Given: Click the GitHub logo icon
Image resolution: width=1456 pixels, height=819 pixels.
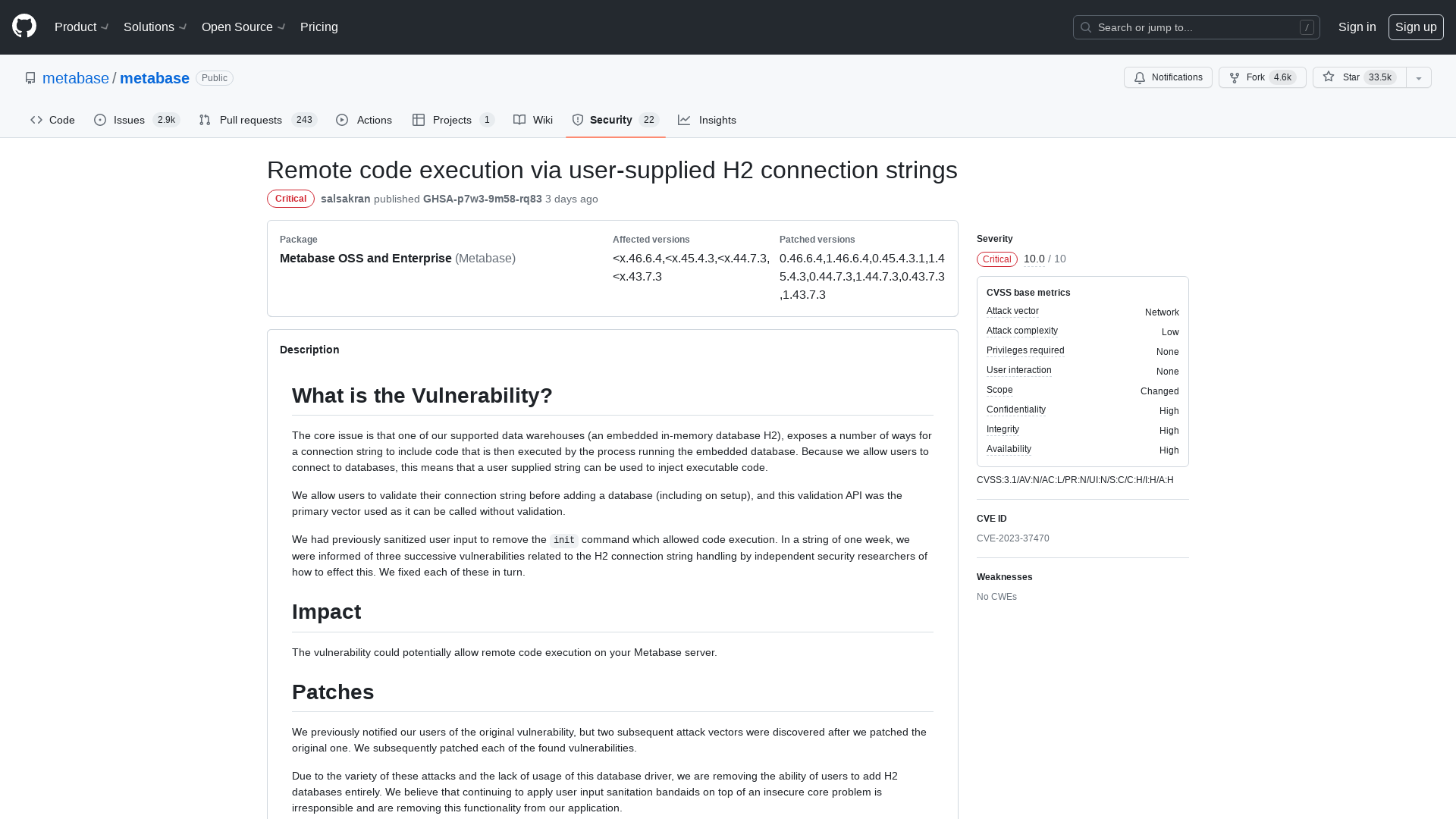Looking at the screenshot, I should click(x=24, y=27).
